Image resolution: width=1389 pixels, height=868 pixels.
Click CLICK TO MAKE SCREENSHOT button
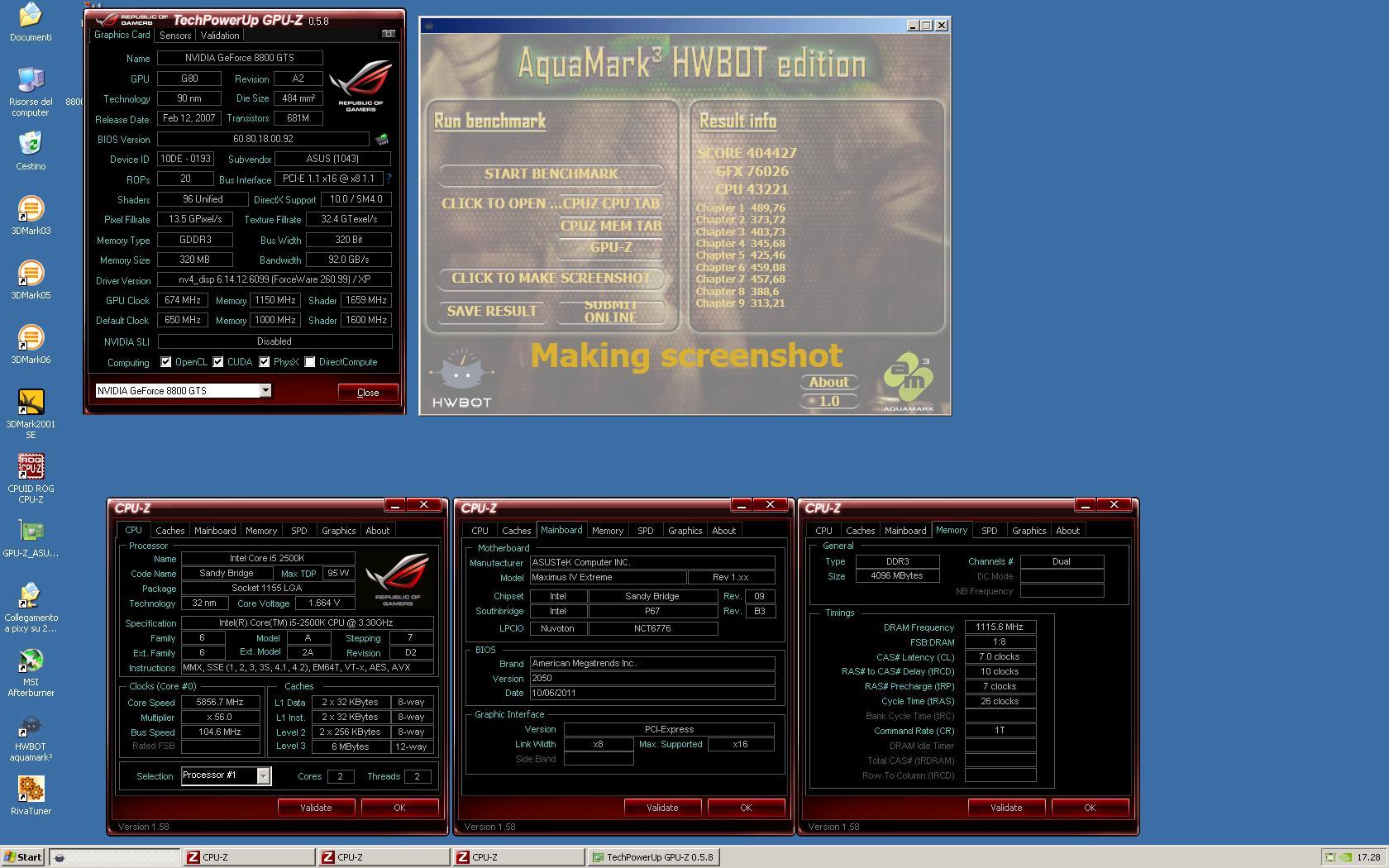[x=551, y=278]
